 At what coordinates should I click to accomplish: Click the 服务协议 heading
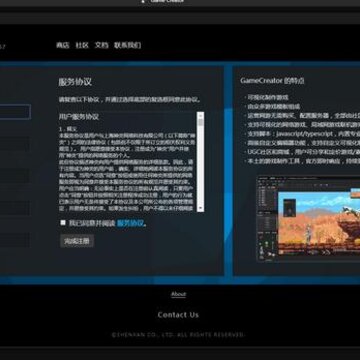[x=75, y=82]
